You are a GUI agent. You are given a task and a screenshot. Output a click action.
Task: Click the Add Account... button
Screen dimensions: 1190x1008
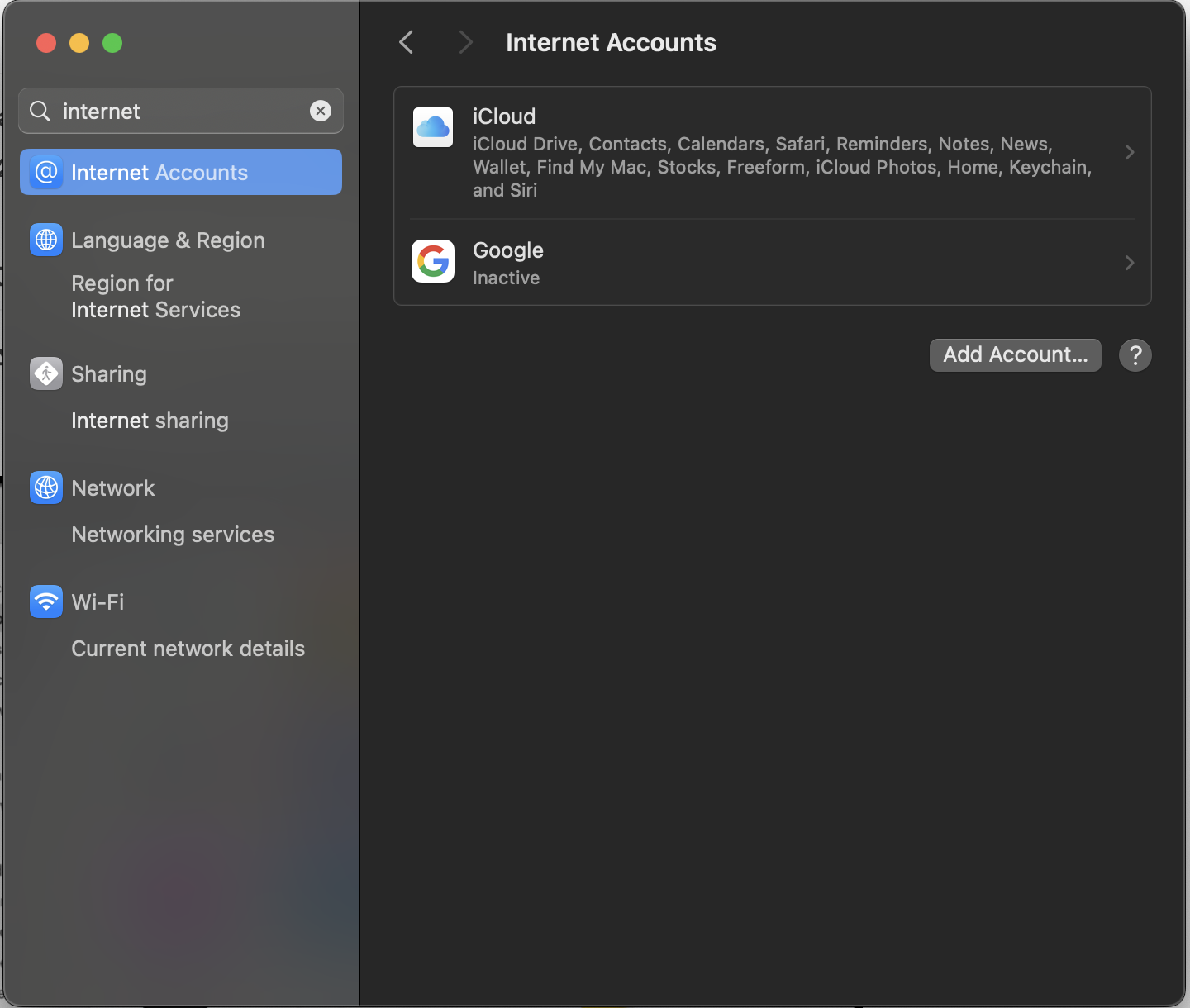click(1016, 355)
